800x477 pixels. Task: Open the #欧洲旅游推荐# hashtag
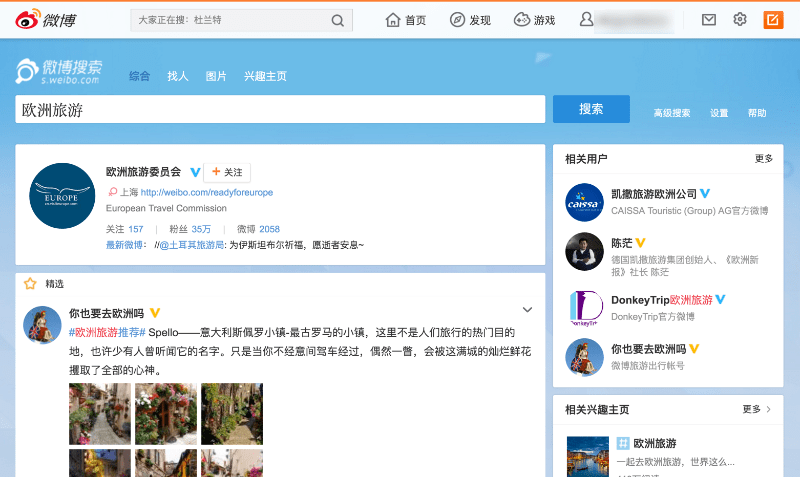tap(107, 333)
